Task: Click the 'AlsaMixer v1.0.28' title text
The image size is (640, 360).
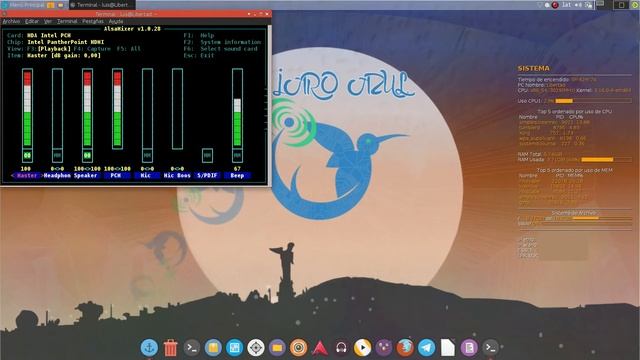Action: (132, 29)
